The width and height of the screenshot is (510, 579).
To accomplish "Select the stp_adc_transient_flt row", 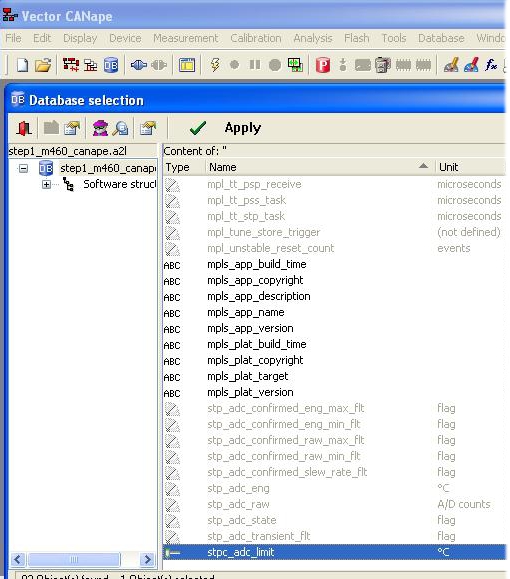I will [334, 536].
